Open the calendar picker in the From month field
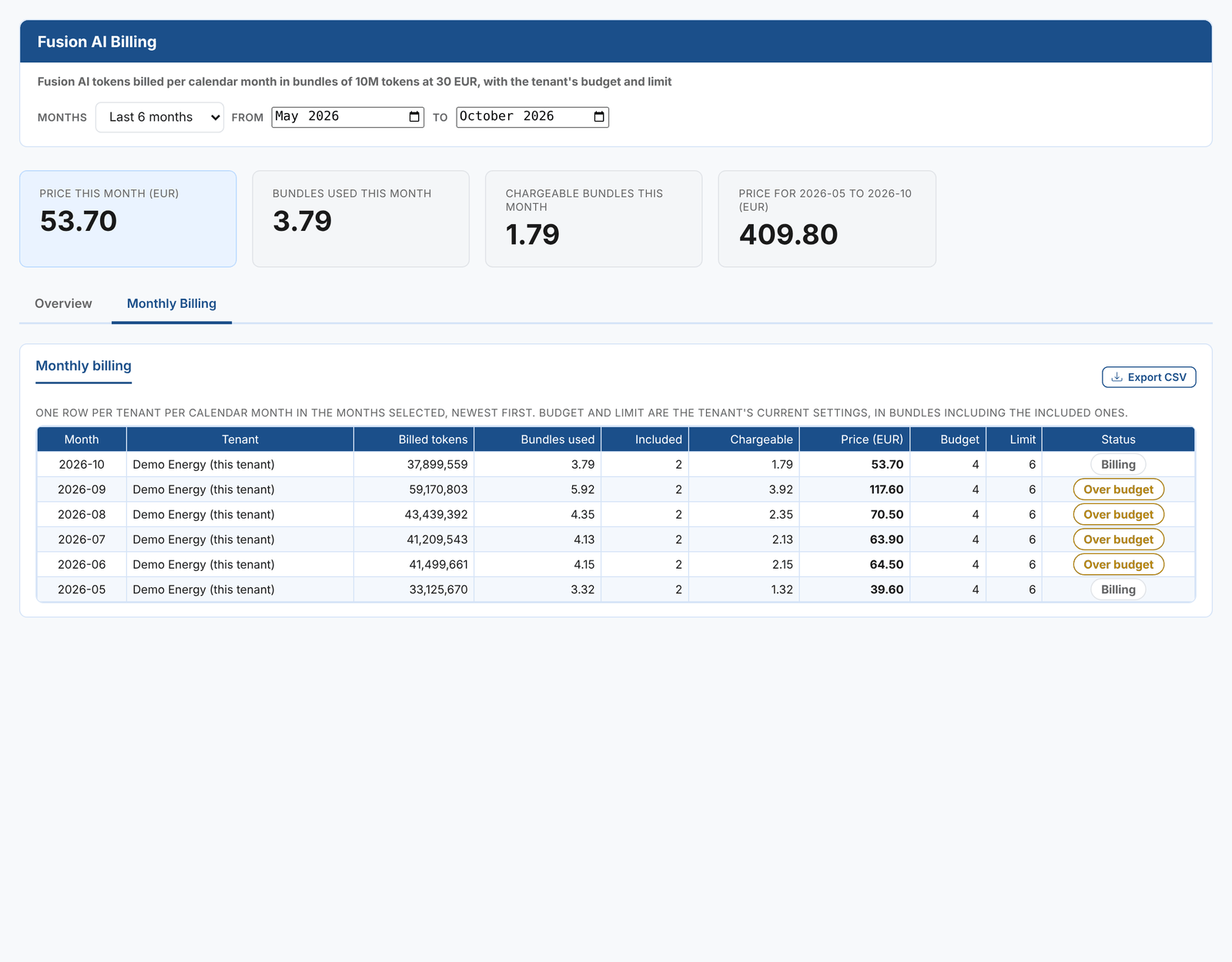 pyautogui.click(x=414, y=117)
